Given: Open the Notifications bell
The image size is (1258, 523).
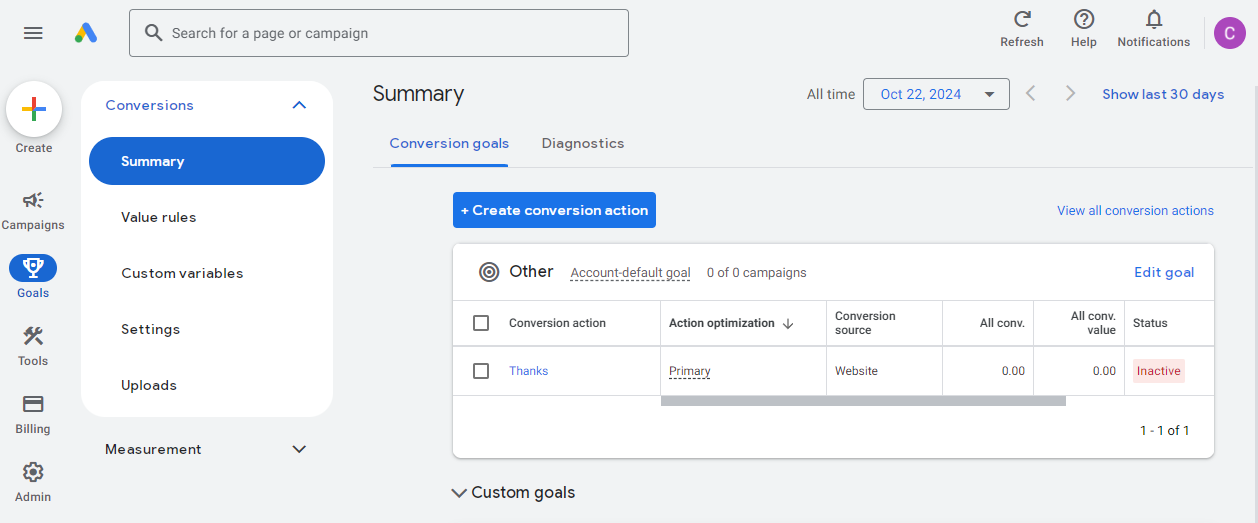Looking at the screenshot, I should click(x=1154, y=19).
